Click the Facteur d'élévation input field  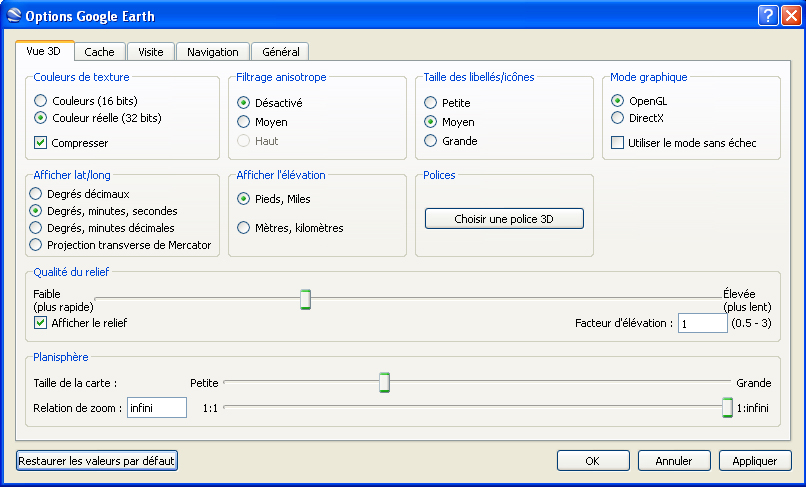pyautogui.click(x=703, y=323)
